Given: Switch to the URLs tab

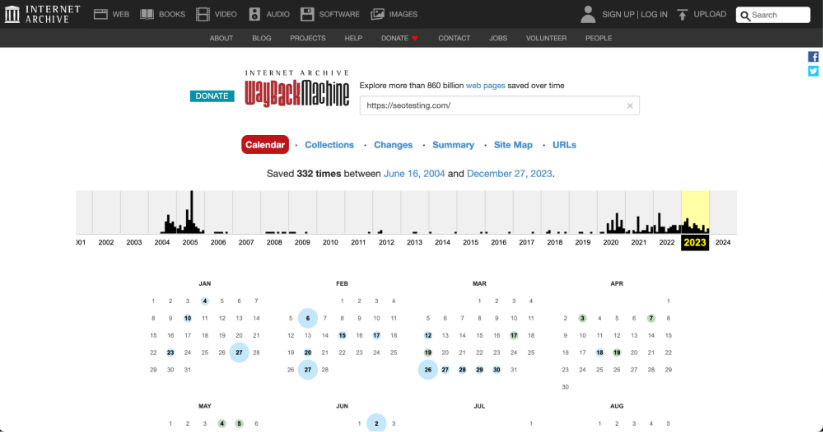Looking at the screenshot, I should point(564,145).
